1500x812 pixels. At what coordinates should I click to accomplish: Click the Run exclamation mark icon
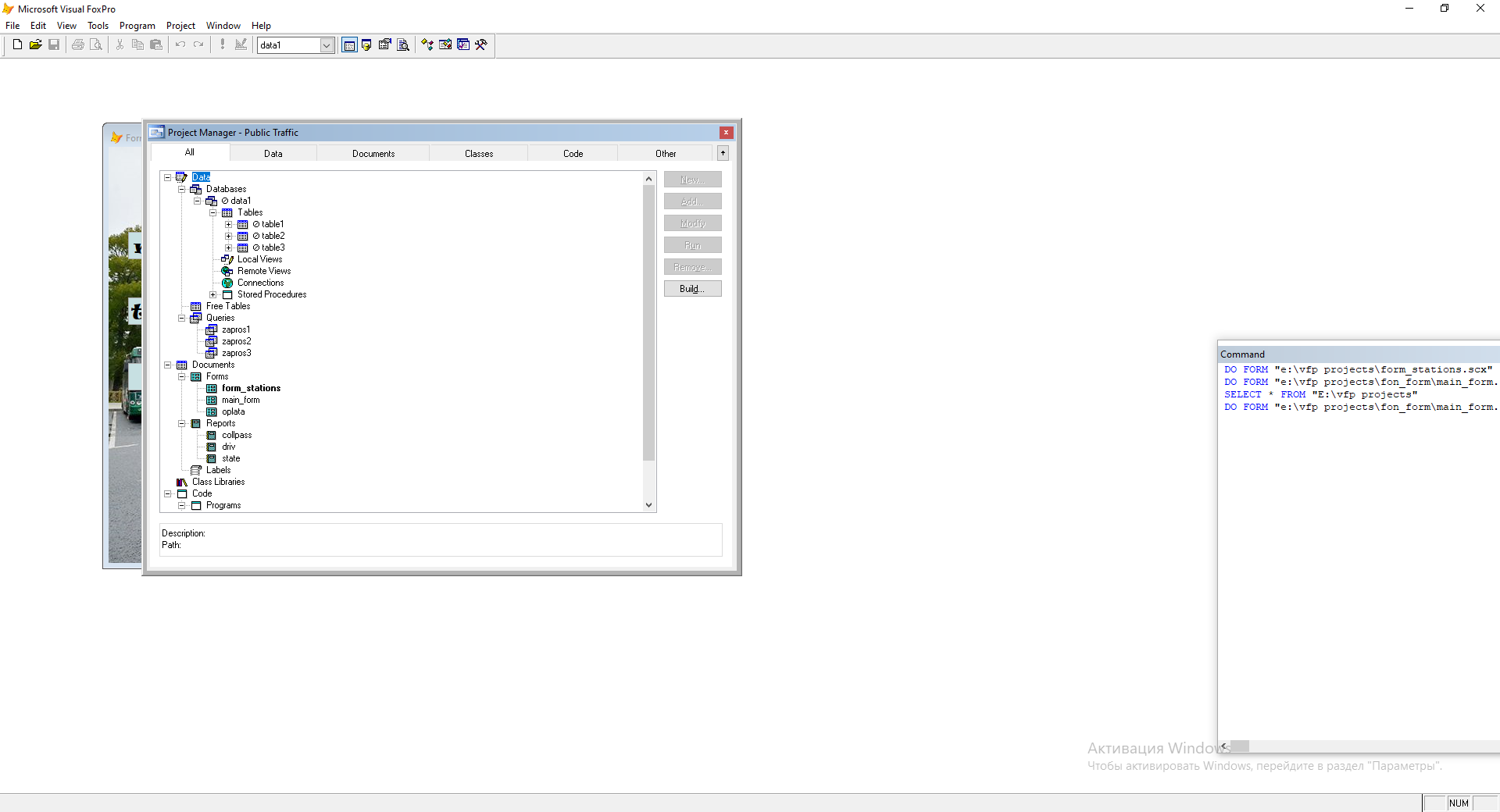tap(223, 45)
